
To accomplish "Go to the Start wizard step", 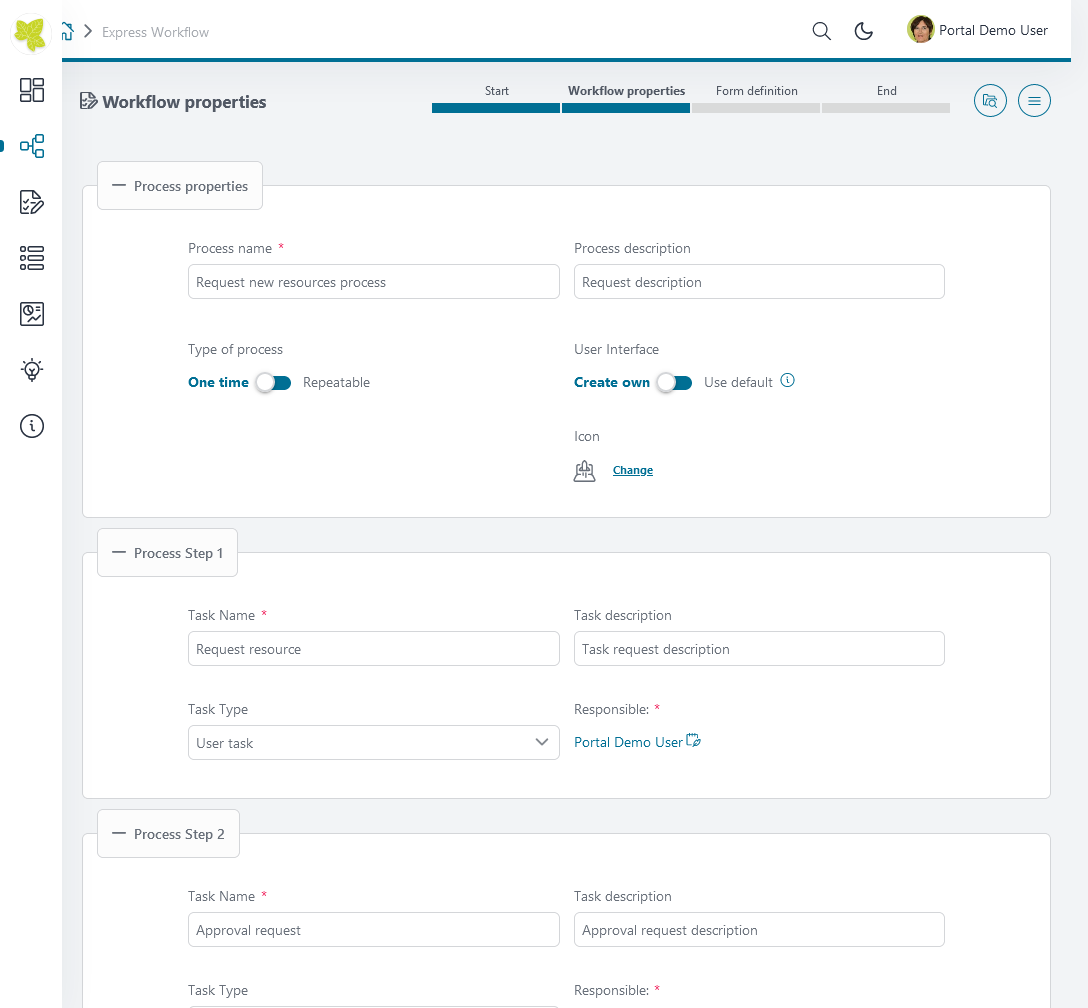I will click(x=496, y=100).
